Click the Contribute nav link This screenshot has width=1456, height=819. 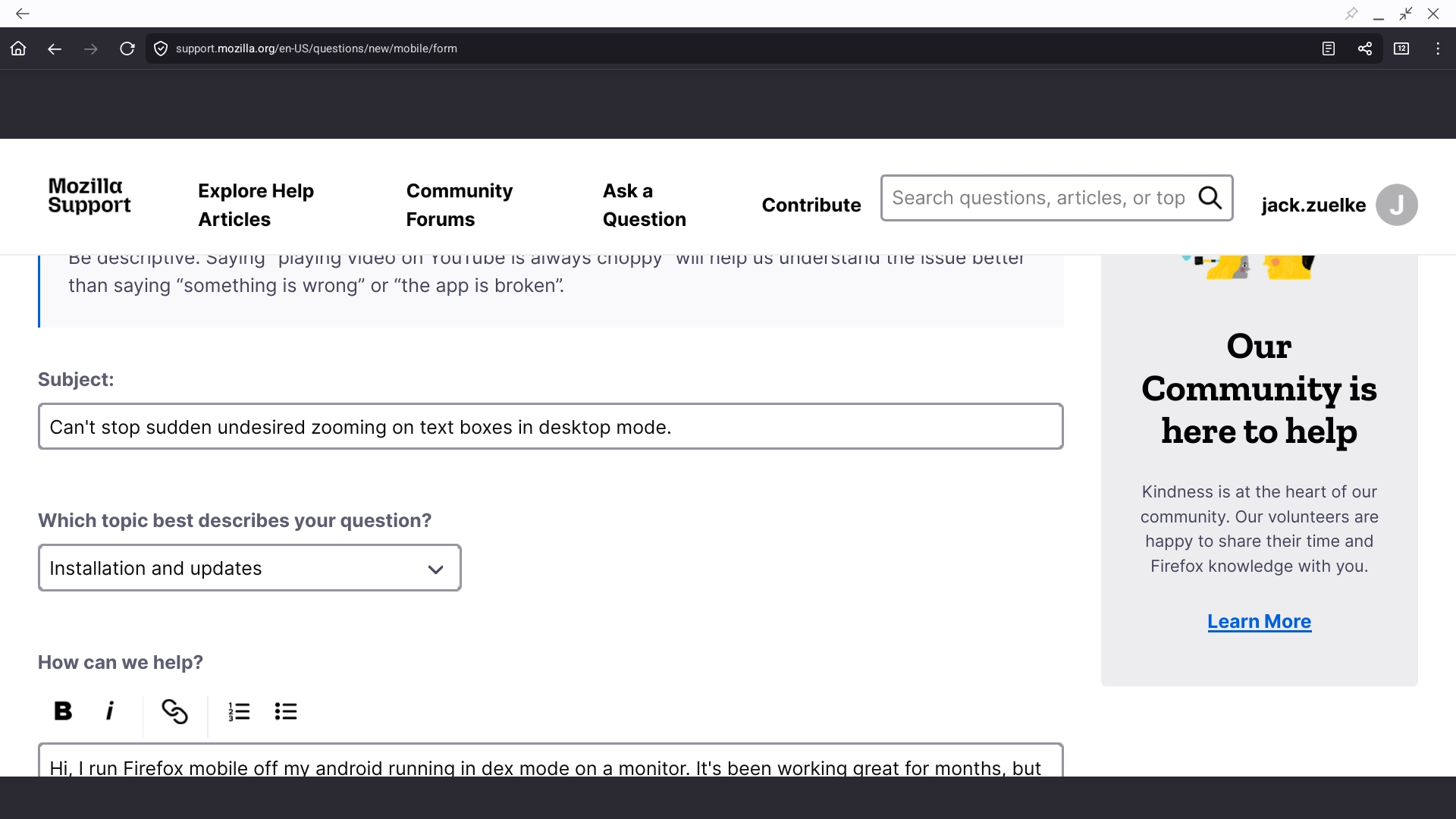[811, 205]
